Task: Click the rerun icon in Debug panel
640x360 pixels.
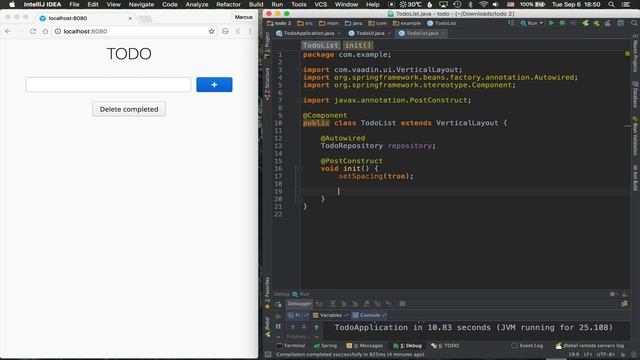Action: click(278, 304)
